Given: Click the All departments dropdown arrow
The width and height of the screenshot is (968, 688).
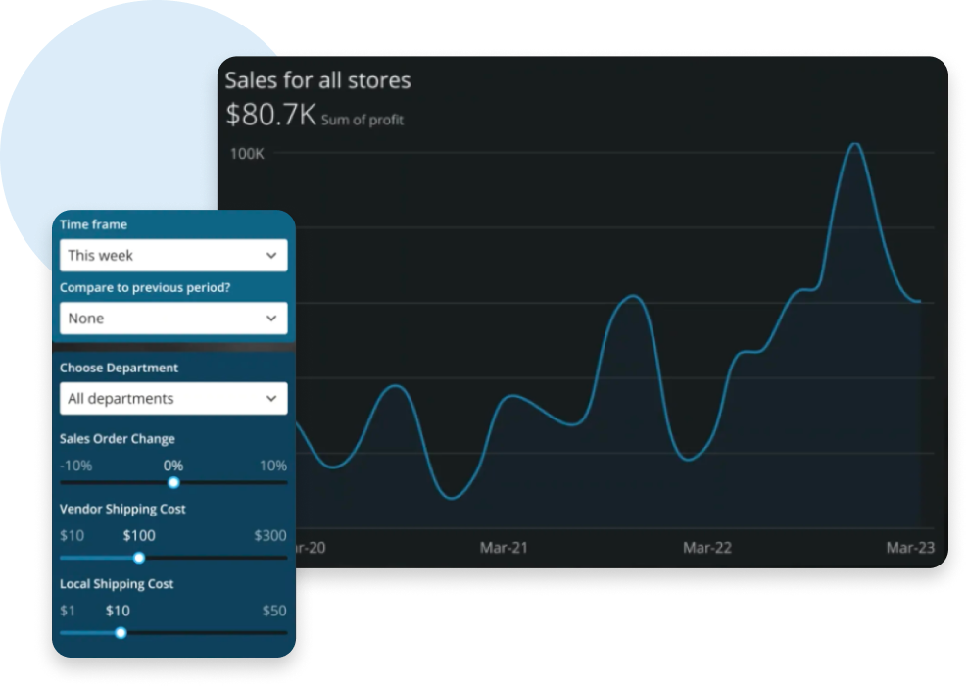Looking at the screenshot, I should pyautogui.click(x=272, y=397).
